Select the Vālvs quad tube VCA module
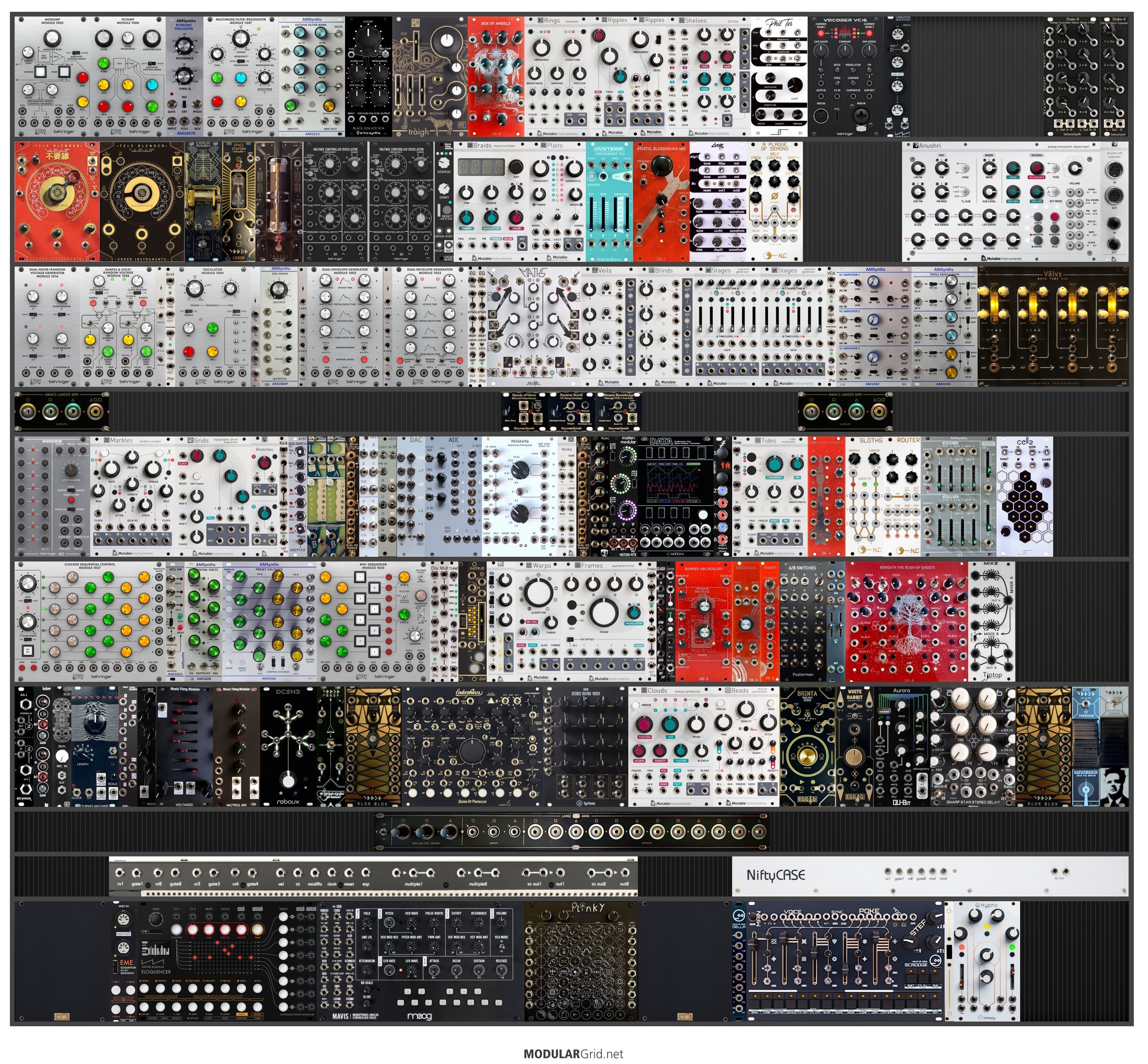This screenshot has width=1148, height=1064. (x=1053, y=327)
